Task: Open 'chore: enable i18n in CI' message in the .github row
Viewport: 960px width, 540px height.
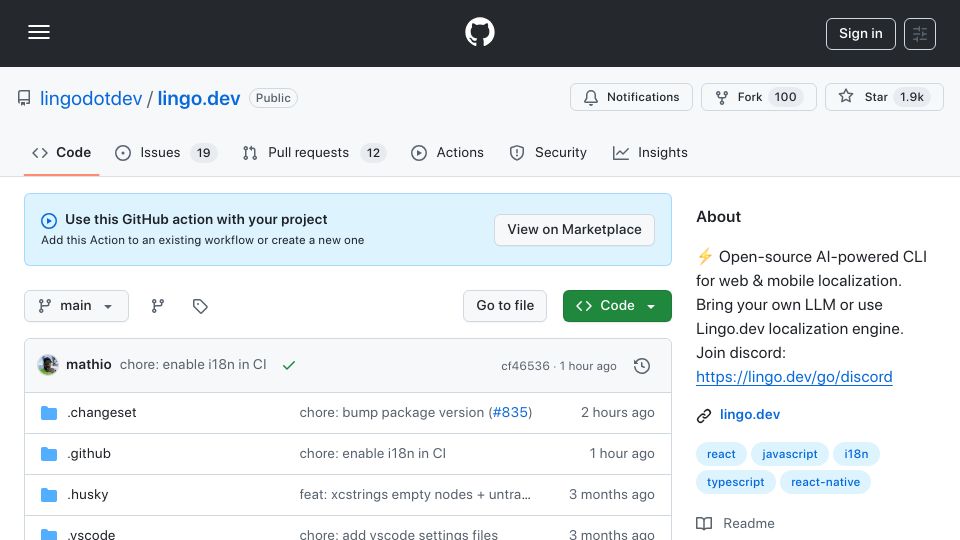Action: [x=372, y=454]
